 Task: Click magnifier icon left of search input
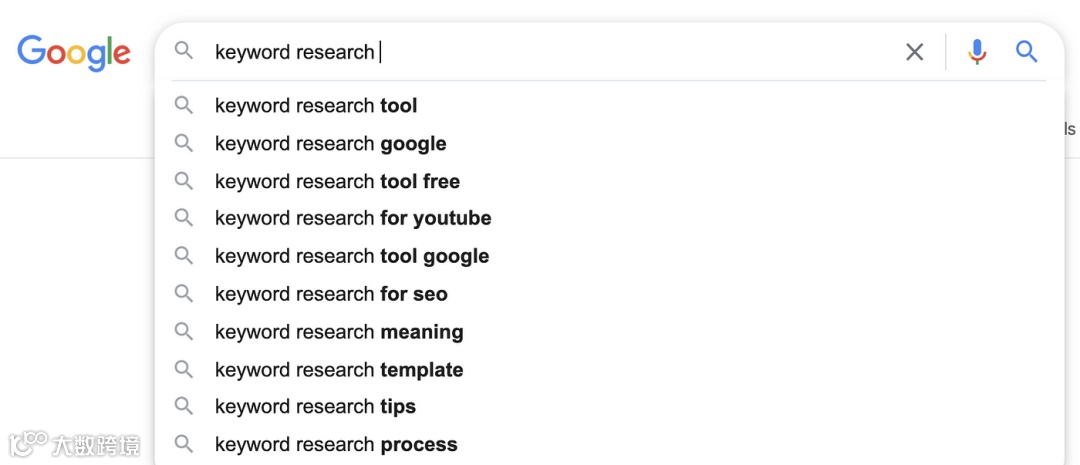tap(183, 51)
